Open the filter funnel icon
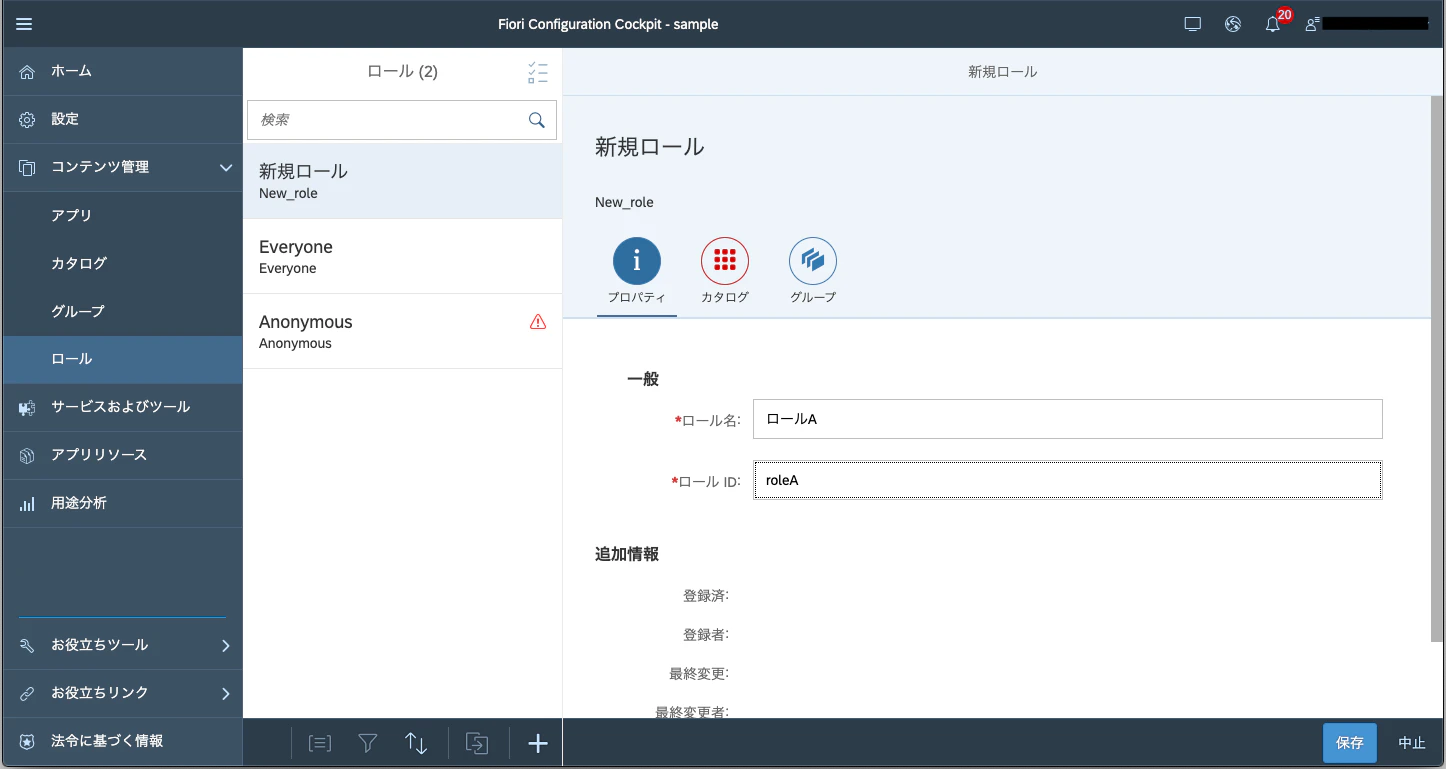 368,743
